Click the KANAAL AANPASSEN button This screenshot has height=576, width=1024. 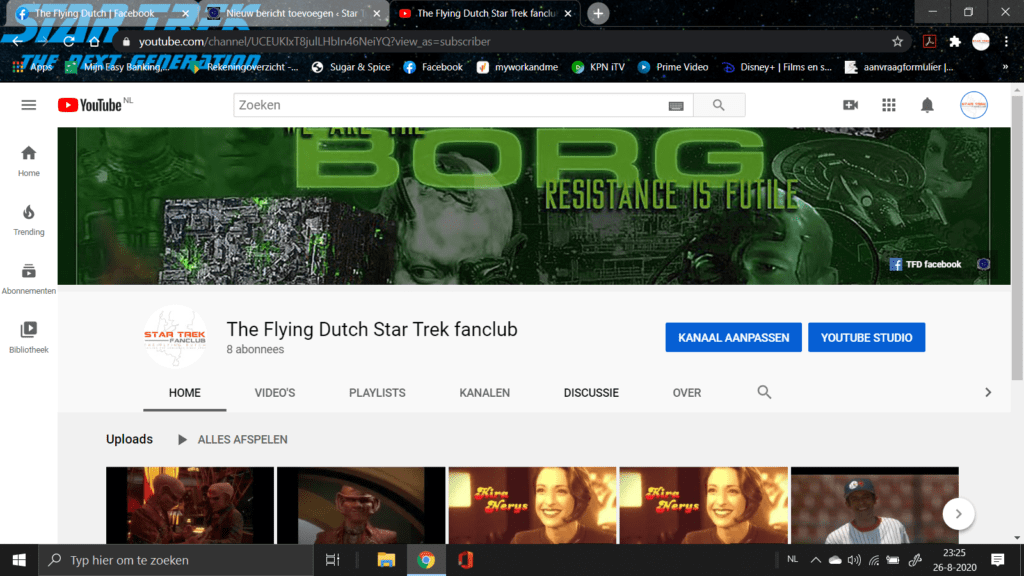point(733,338)
